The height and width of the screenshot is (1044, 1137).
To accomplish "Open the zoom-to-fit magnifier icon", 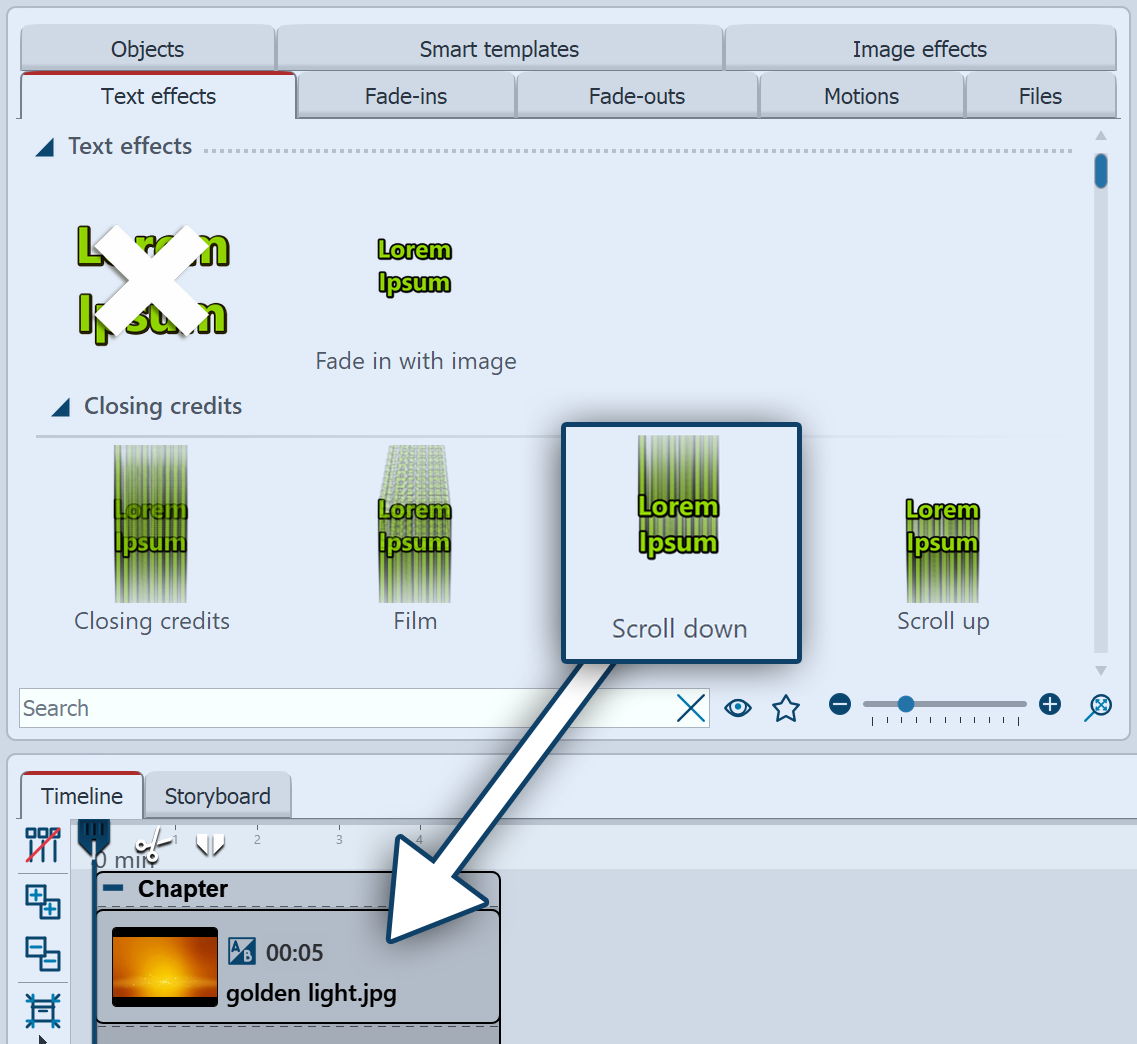I will point(1097,707).
